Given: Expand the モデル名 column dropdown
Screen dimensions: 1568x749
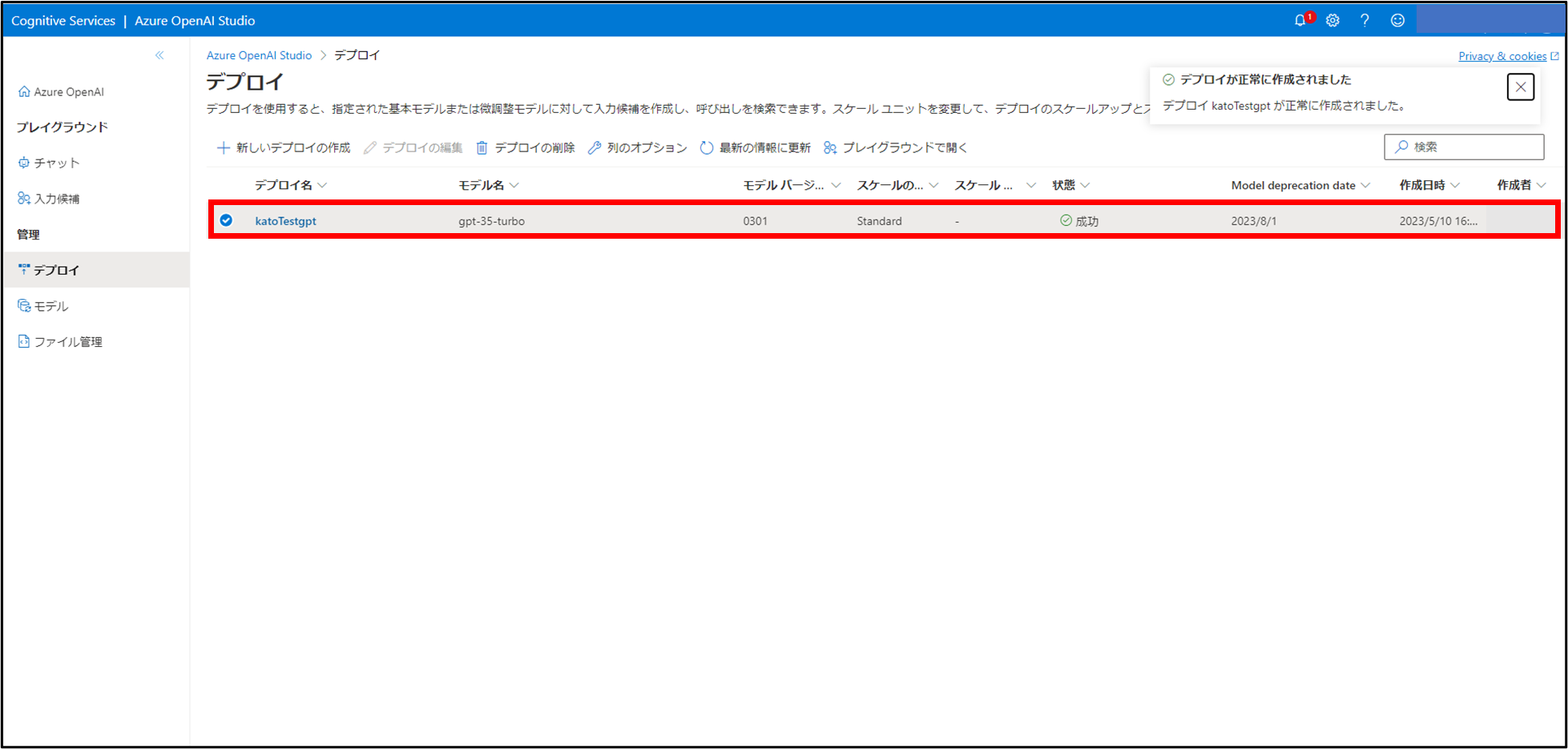Looking at the screenshot, I should coord(514,185).
